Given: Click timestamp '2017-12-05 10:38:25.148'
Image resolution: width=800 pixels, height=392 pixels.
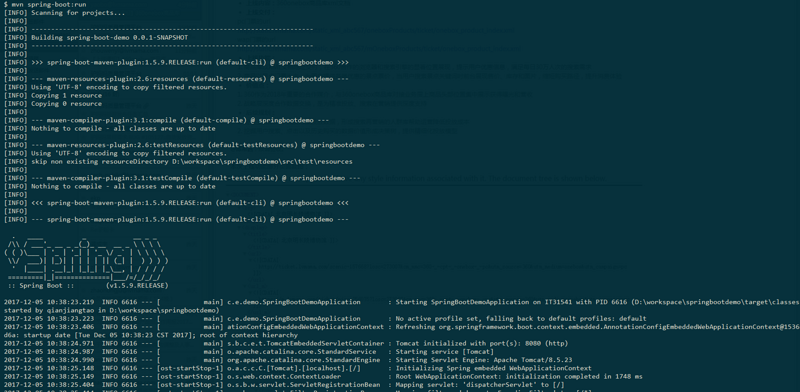Looking at the screenshot, I should [x=48, y=368].
